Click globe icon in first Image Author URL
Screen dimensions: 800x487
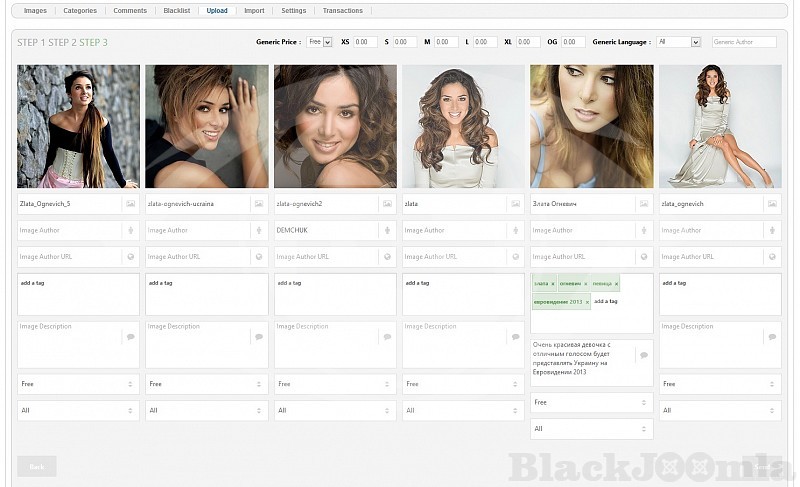(x=130, y=257)
